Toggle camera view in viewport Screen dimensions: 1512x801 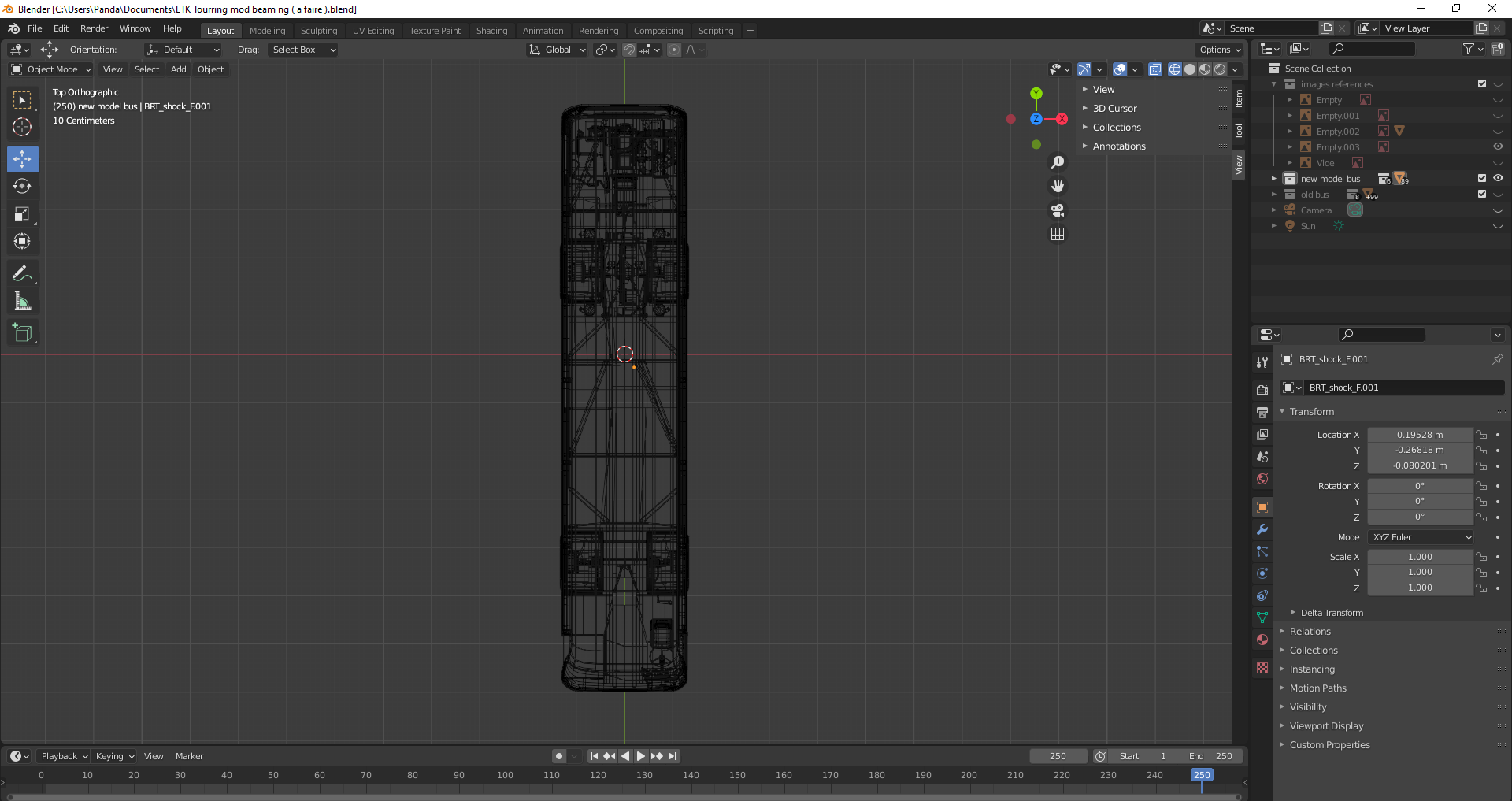1058,210
